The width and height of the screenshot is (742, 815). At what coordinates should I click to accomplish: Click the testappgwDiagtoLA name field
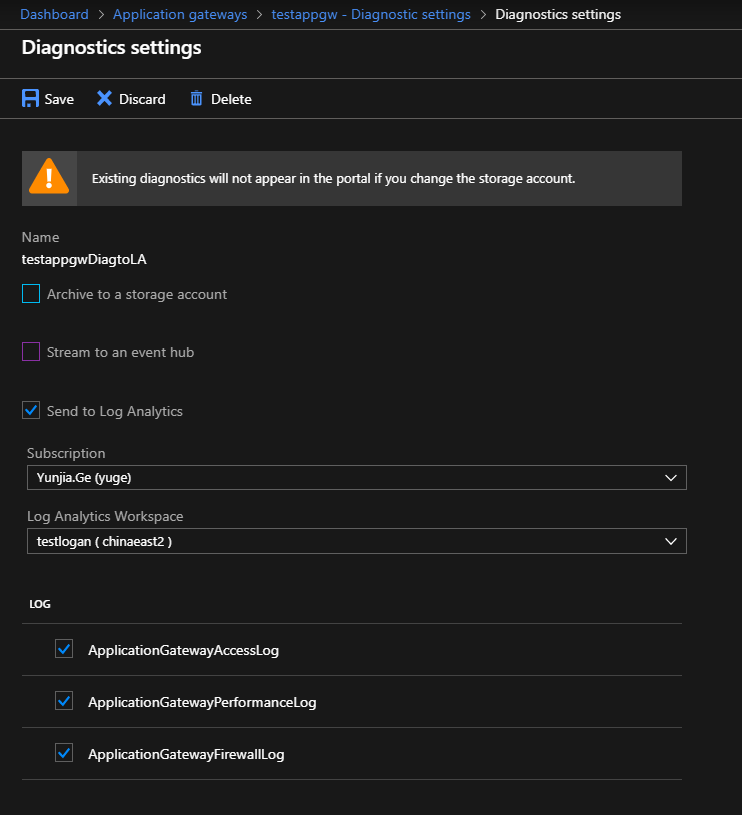pos(85,259)
